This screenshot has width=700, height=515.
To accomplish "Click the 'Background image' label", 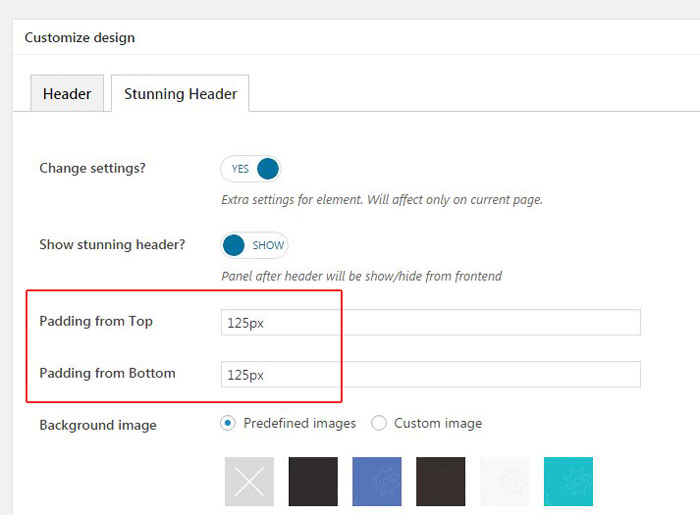I will click(x=98, y=425).
